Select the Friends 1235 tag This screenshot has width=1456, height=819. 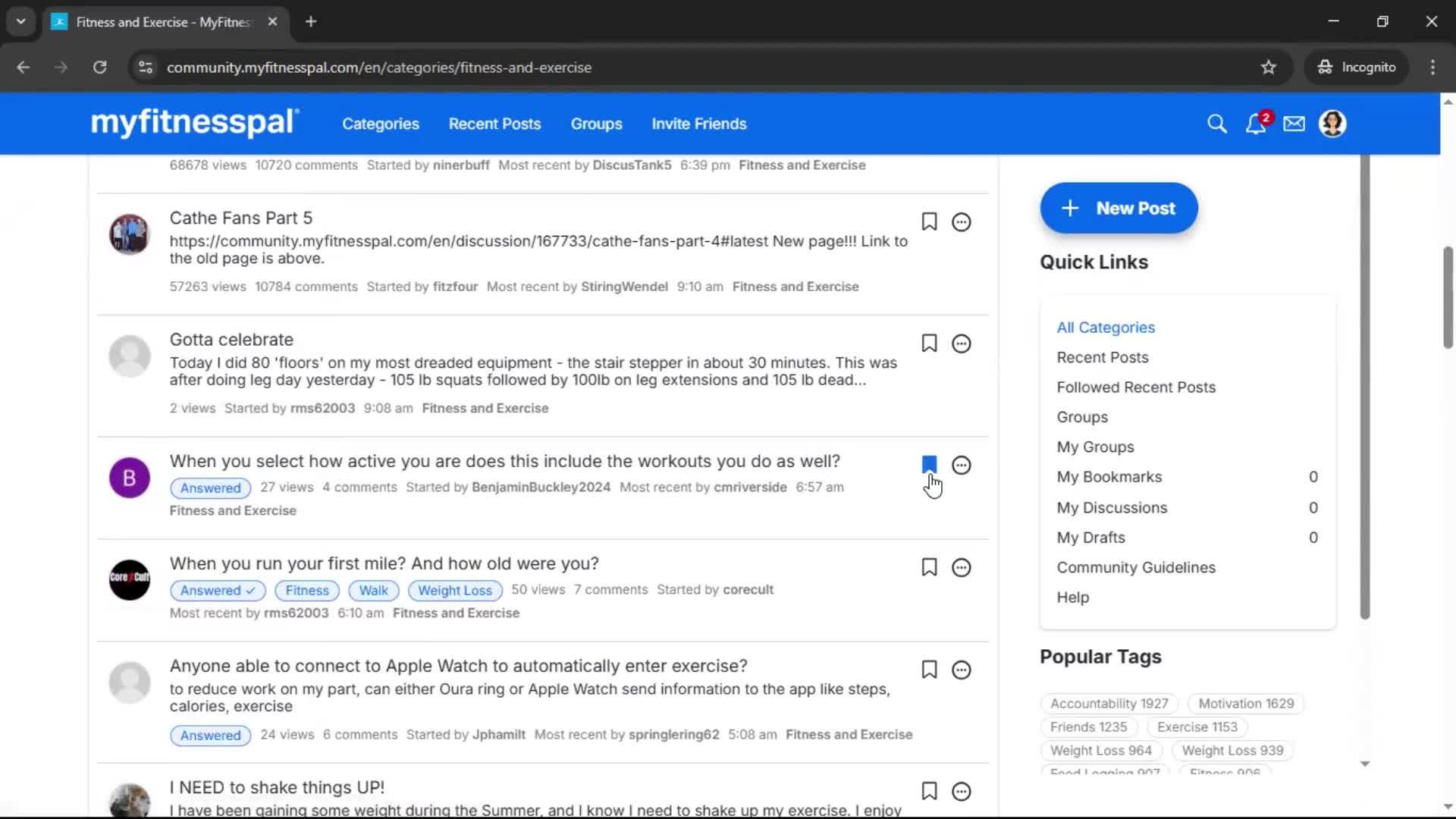click(1088, 727)
